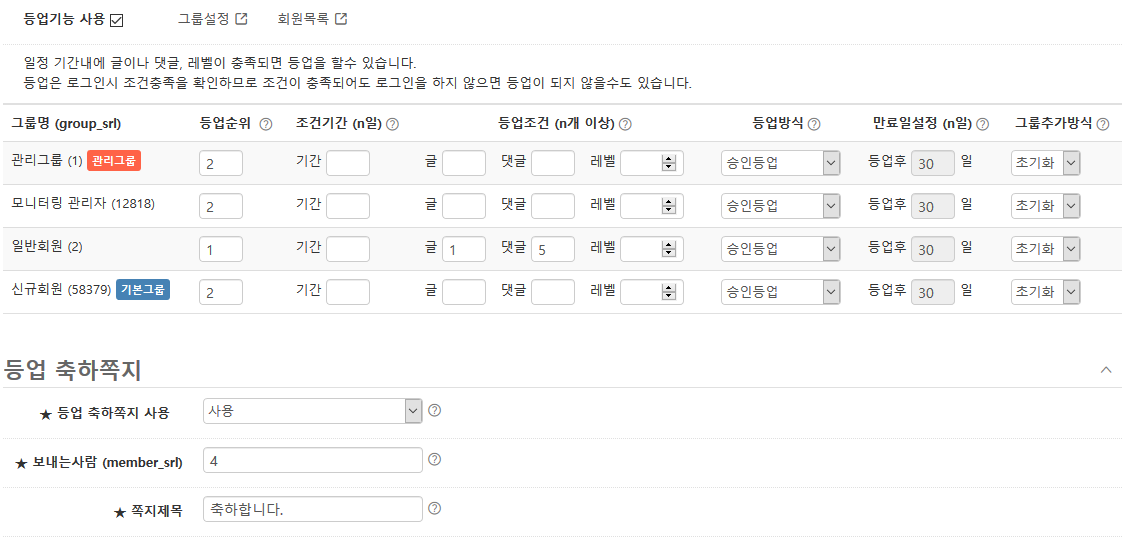Toggle the 등업기능 사용 checkbox

point(117,20)
